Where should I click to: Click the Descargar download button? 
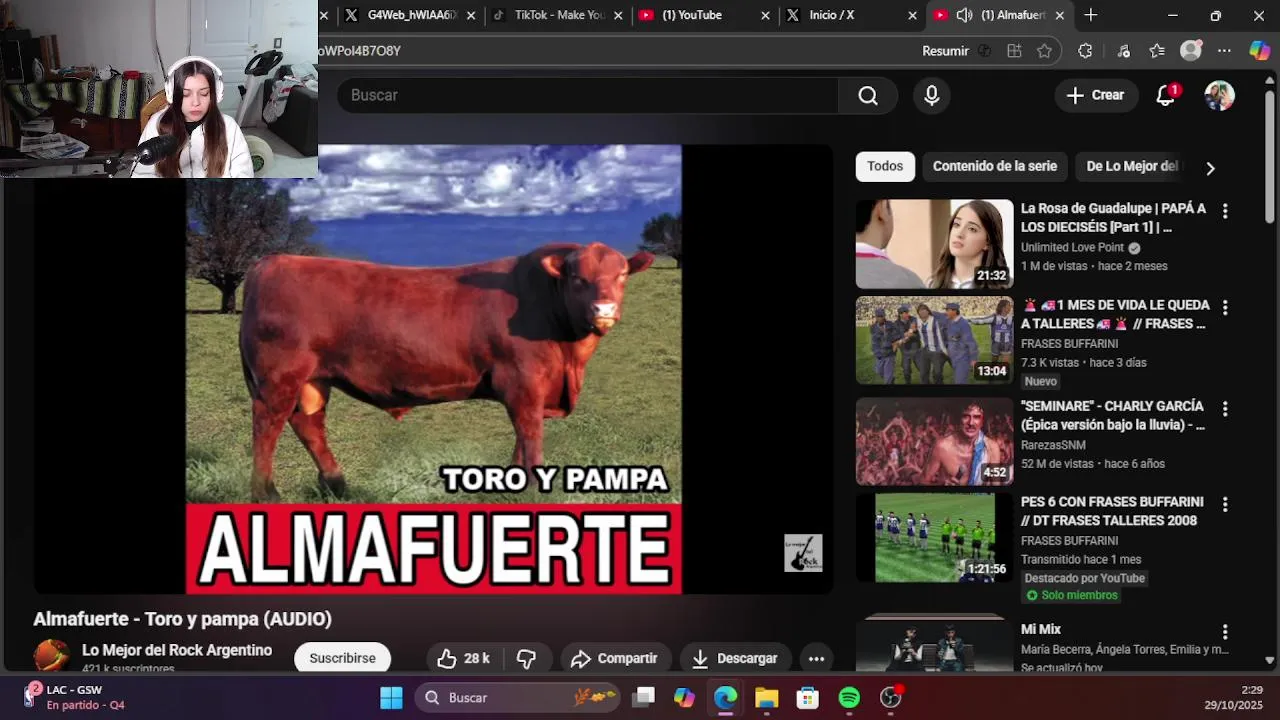pyautogui.click(x=734, y=658)
